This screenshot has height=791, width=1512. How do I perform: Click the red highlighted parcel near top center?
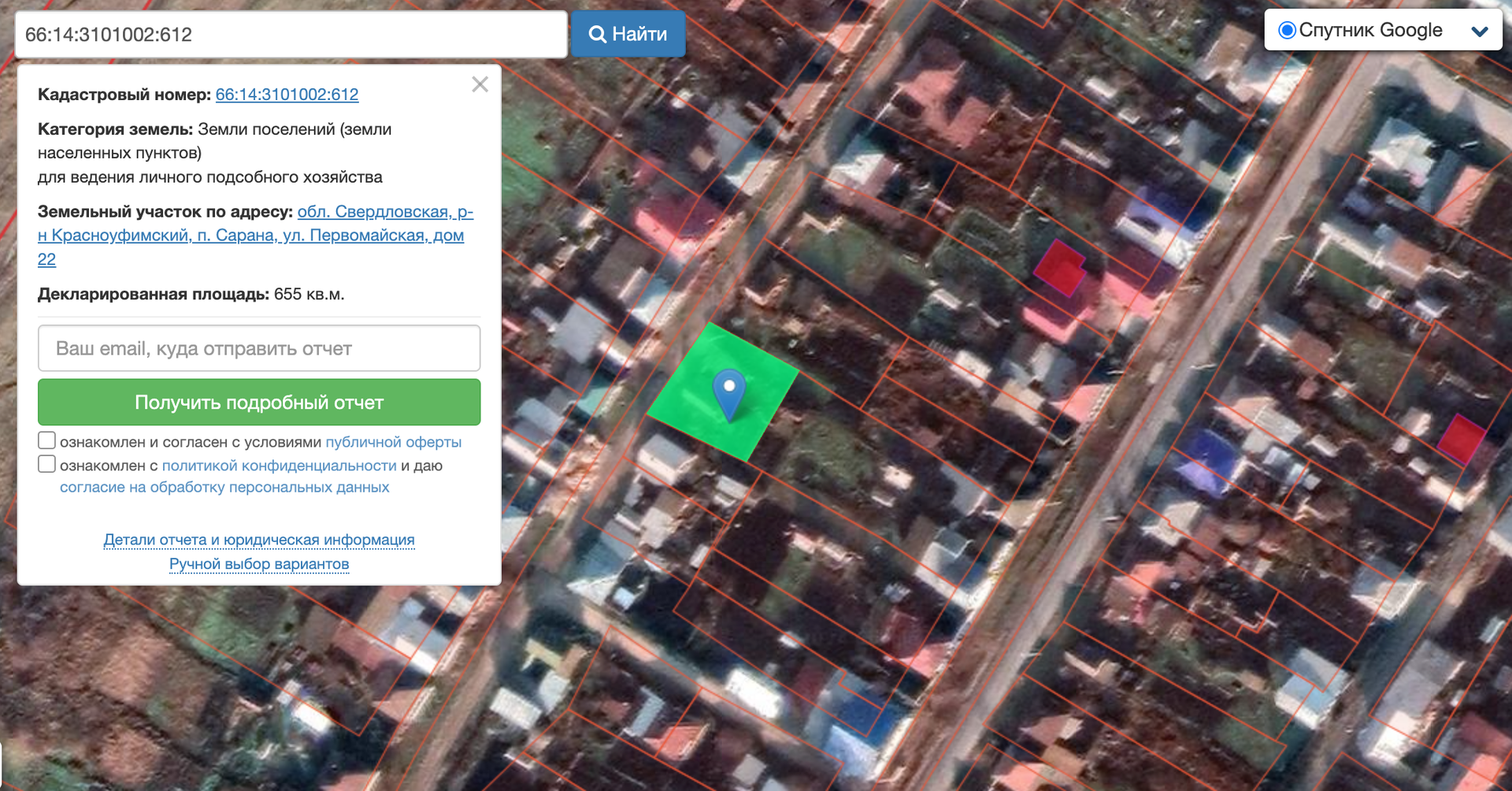1060,268
